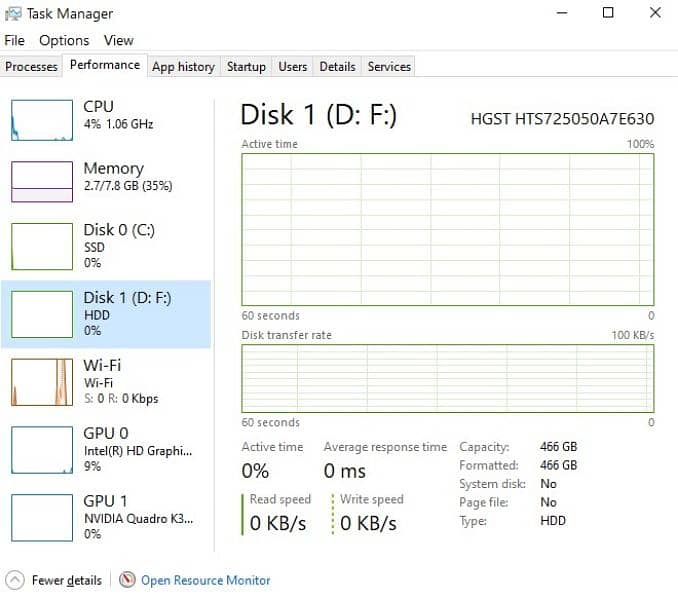Click the Resource Monitor icon at bottom
The image size is (678, 600).
pyautogui.click(x=127, y=580)
